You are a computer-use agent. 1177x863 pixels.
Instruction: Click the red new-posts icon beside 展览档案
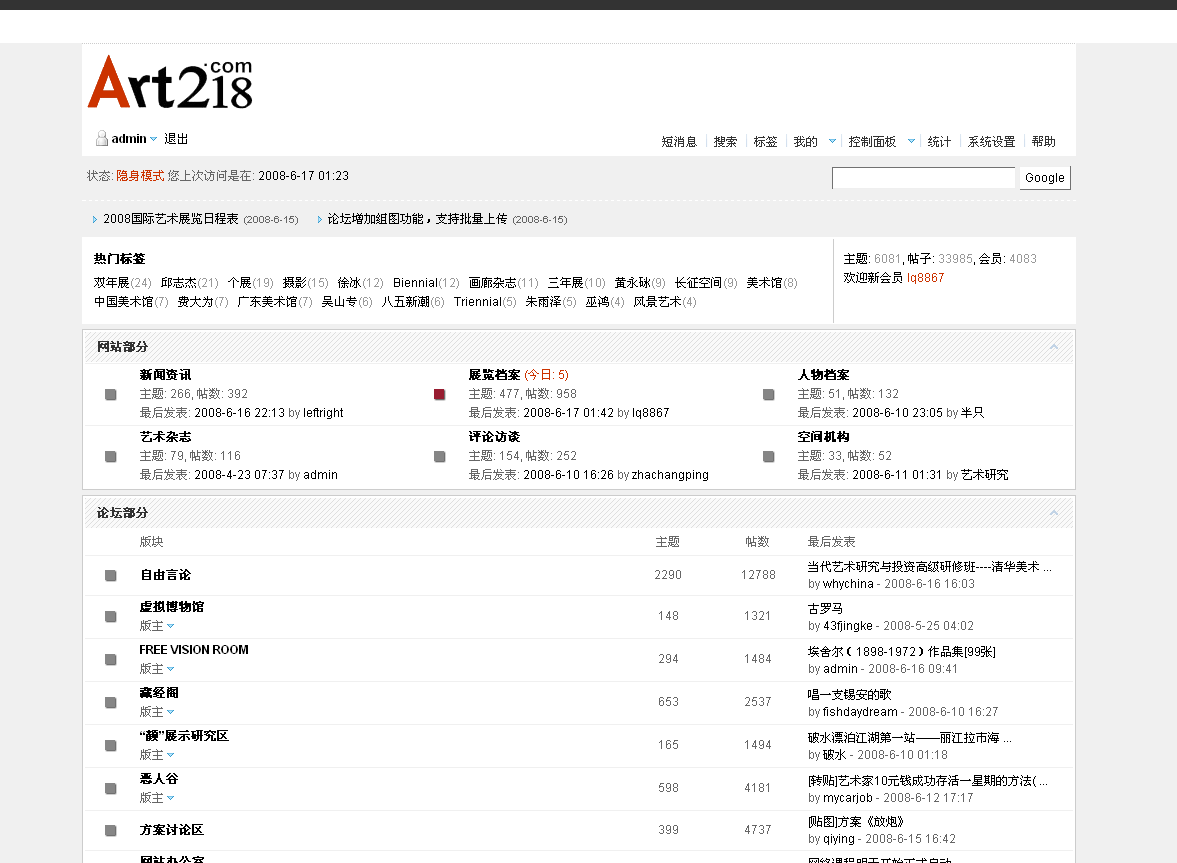tap(440, 395)
